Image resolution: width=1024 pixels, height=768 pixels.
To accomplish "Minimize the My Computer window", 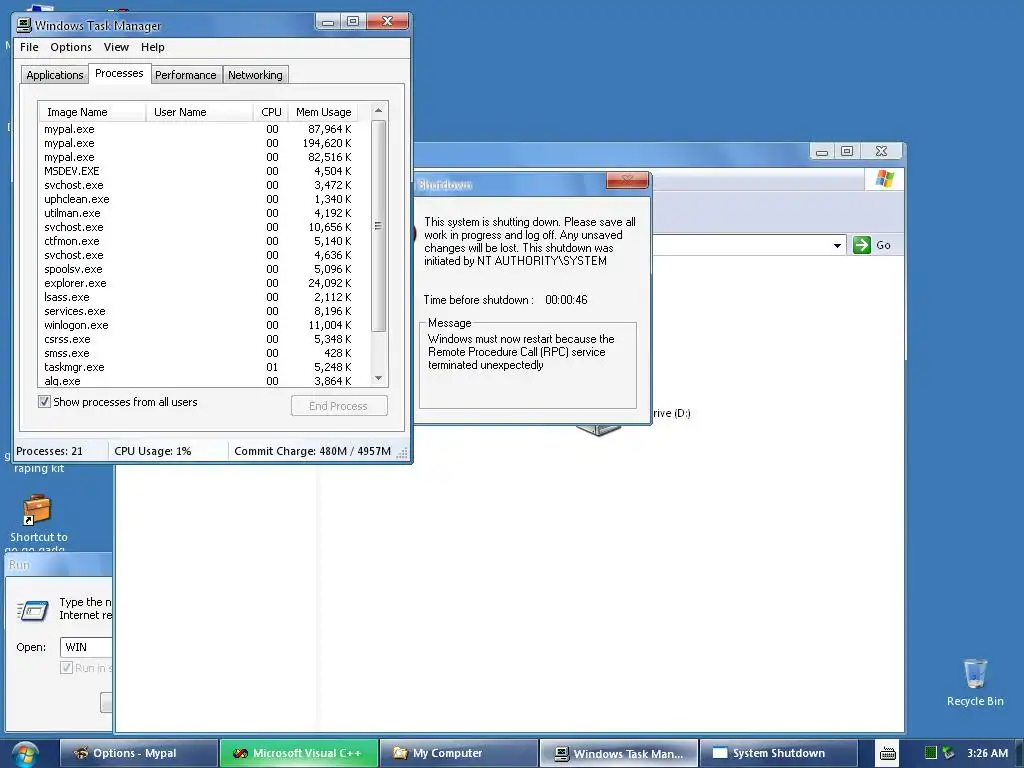I will pyautogui.click(x=822, y=152).
